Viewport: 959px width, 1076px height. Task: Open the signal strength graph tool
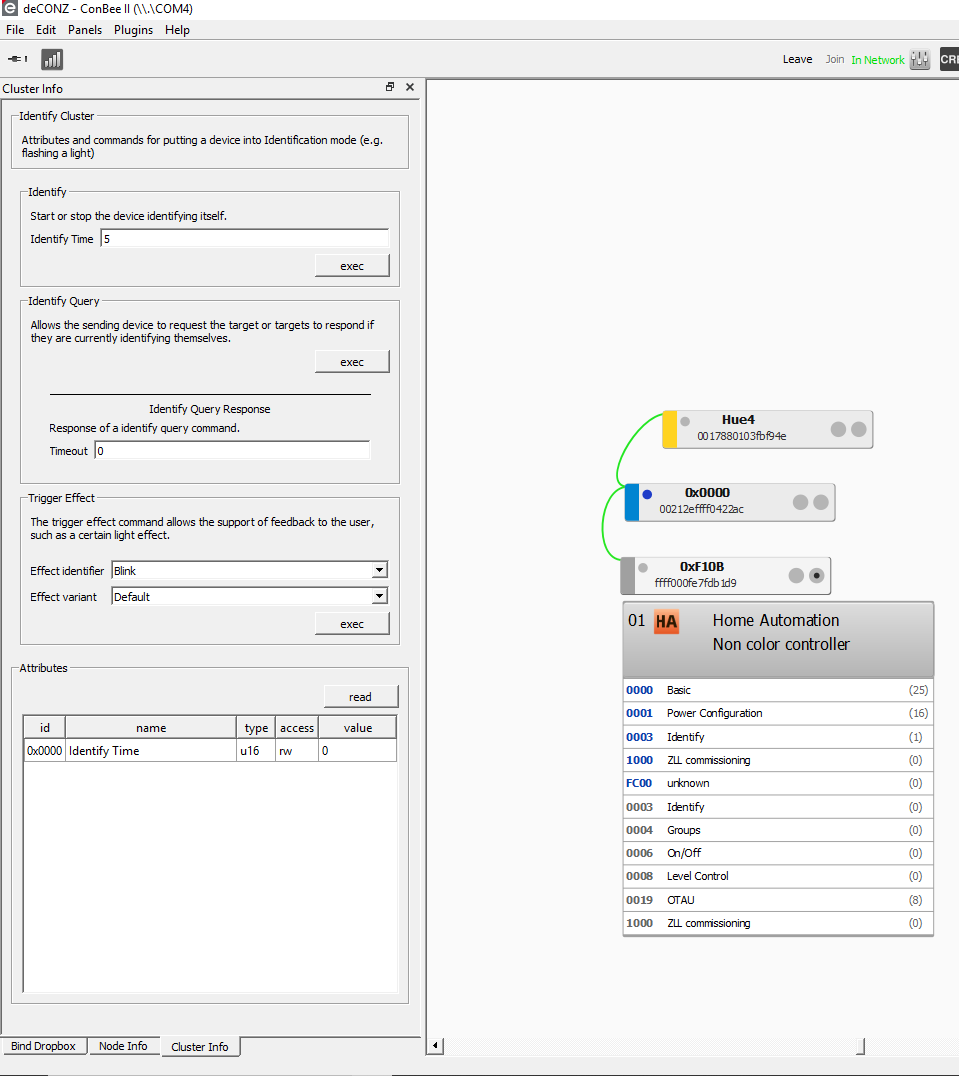51,59
